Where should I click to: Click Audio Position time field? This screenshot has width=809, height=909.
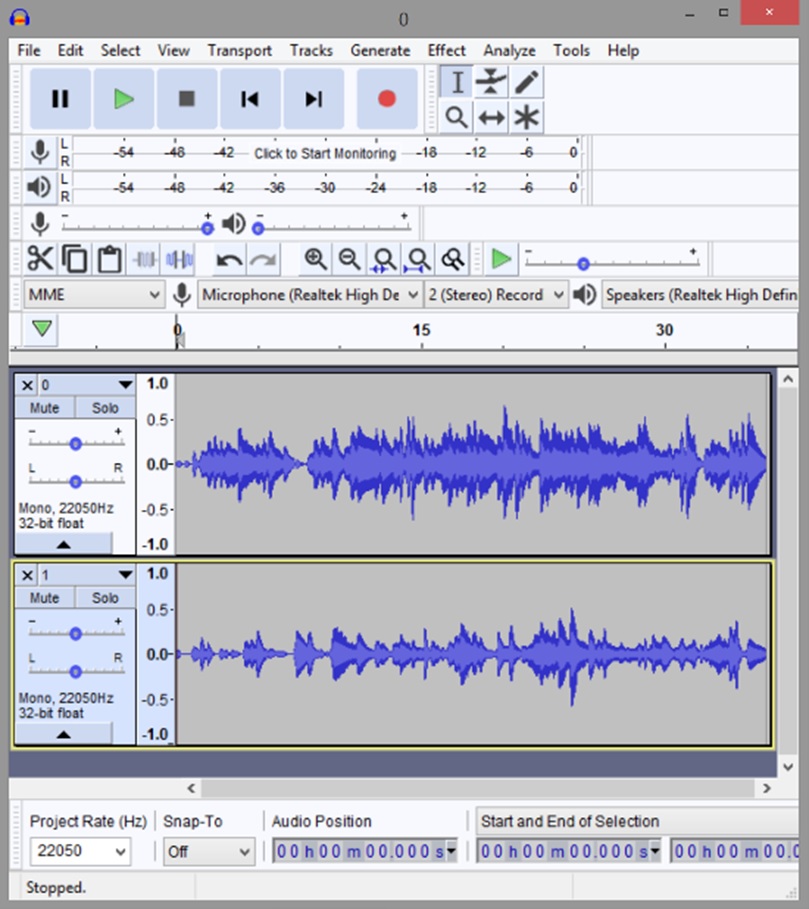coord(360,852)
